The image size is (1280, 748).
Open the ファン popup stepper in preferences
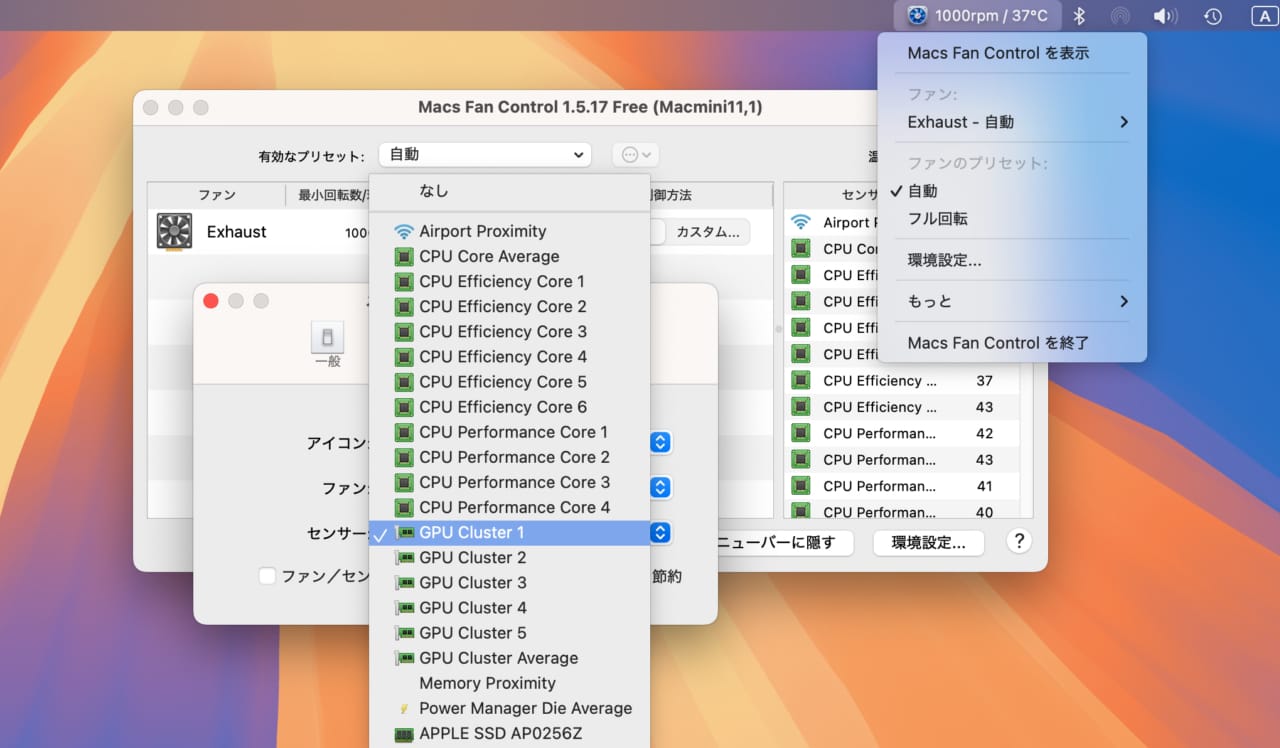660,487
